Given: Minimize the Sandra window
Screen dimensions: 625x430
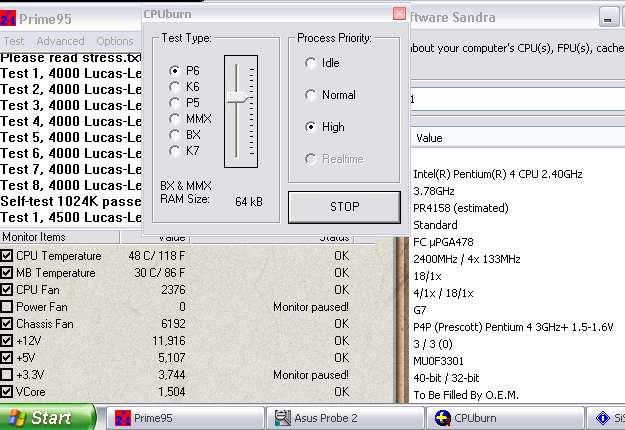Looking at the screenshot, I should 608,18.
